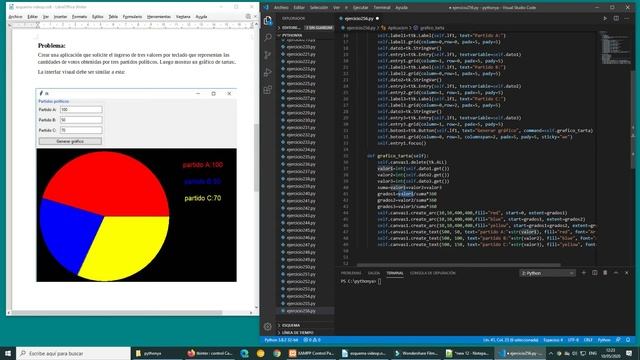Screen dimensions: 640x360
Task: Open the editor More Actions ellipsis
Action: (x=627, y=18)
